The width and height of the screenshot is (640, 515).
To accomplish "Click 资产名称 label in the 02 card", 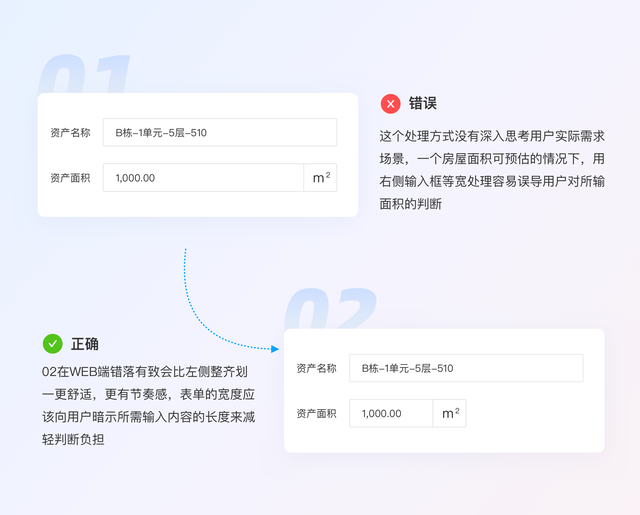I will tap(316, 368).
